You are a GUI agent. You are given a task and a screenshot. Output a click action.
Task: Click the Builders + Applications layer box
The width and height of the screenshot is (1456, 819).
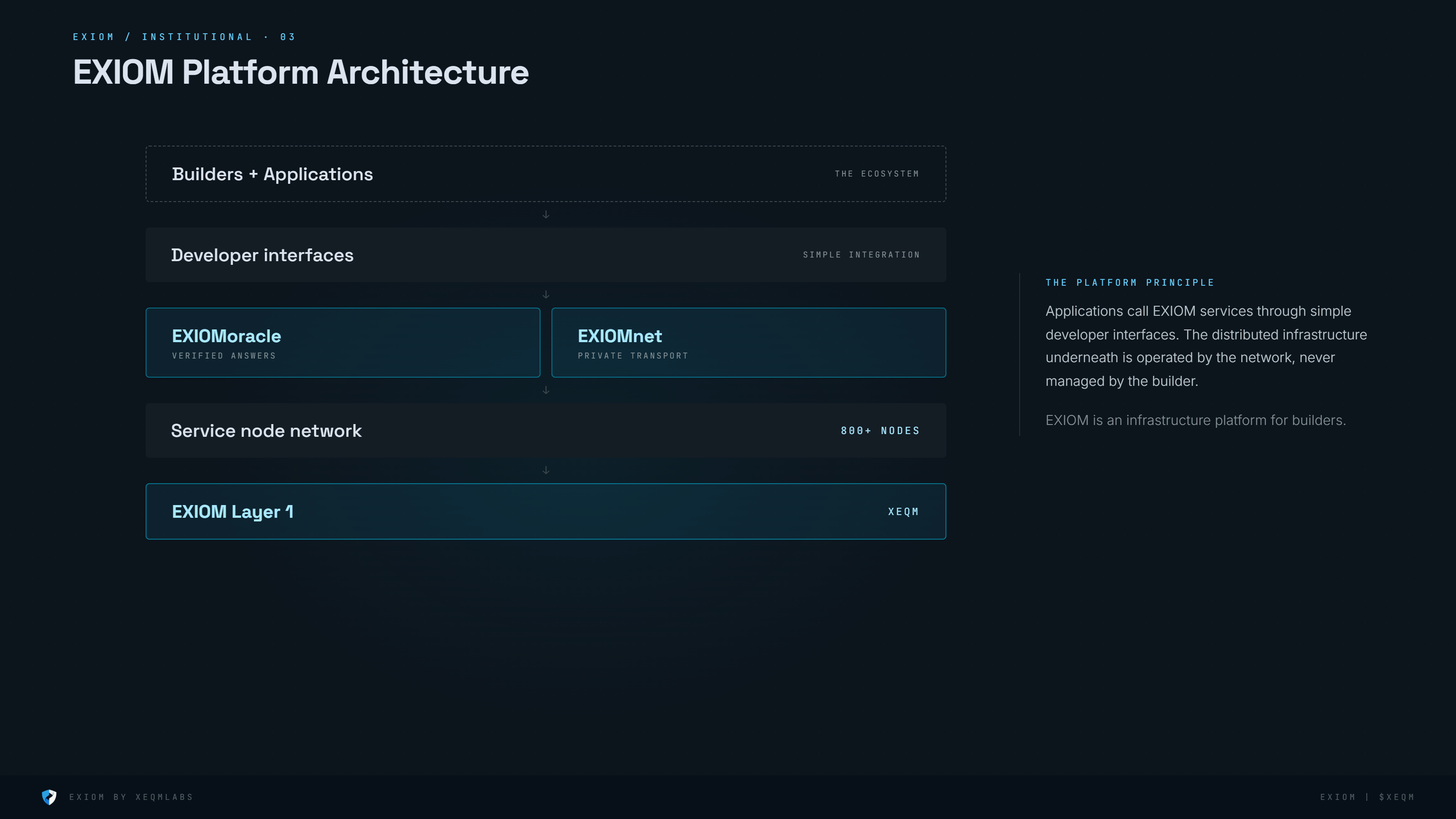click(x=546, y=174)
